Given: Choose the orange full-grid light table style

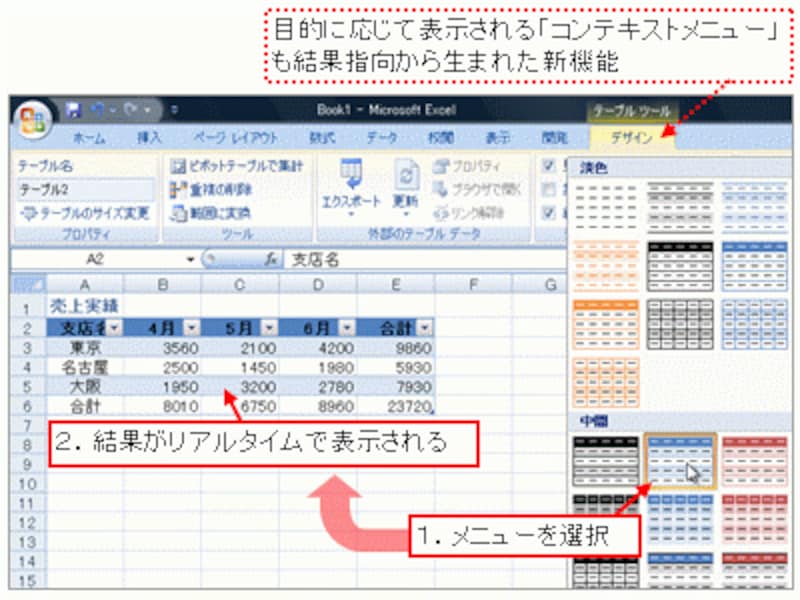Looking at the screenshot, I should [x=606, y=383].
